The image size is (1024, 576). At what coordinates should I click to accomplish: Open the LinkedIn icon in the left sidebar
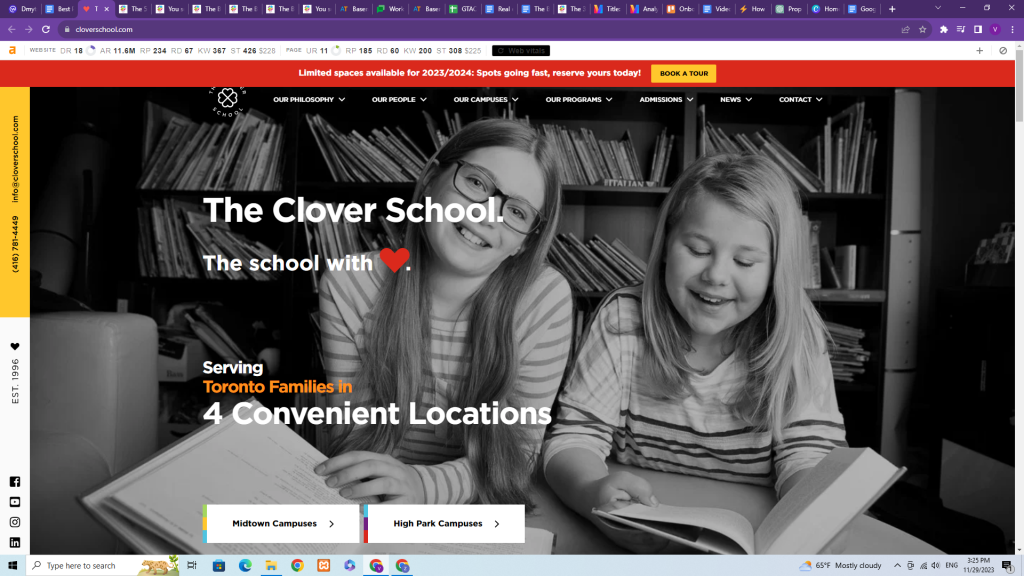[15, 543]
